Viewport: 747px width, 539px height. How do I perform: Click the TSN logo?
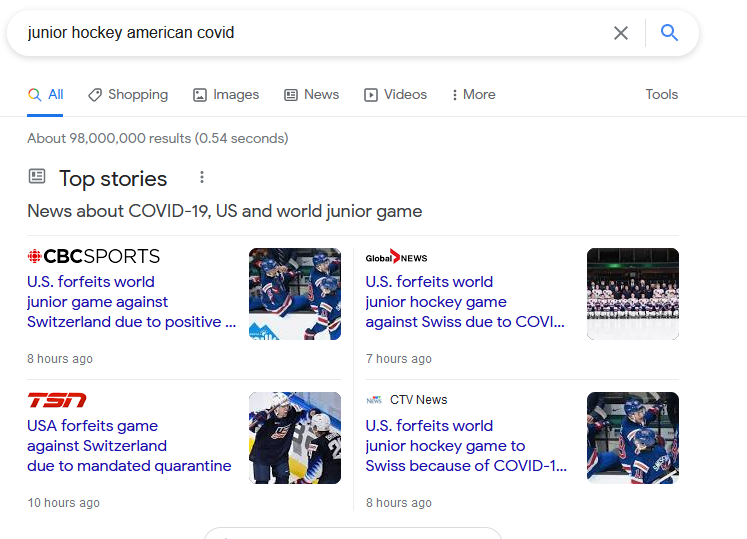[57, 400]
